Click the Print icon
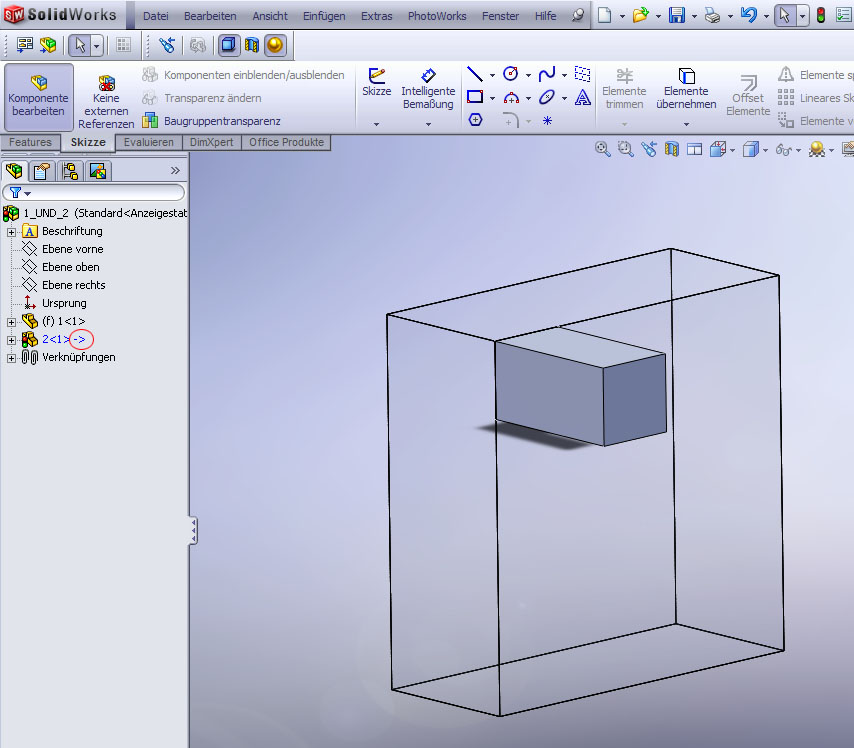The width and height of the screenshot is (854, 748). [712, 15]
